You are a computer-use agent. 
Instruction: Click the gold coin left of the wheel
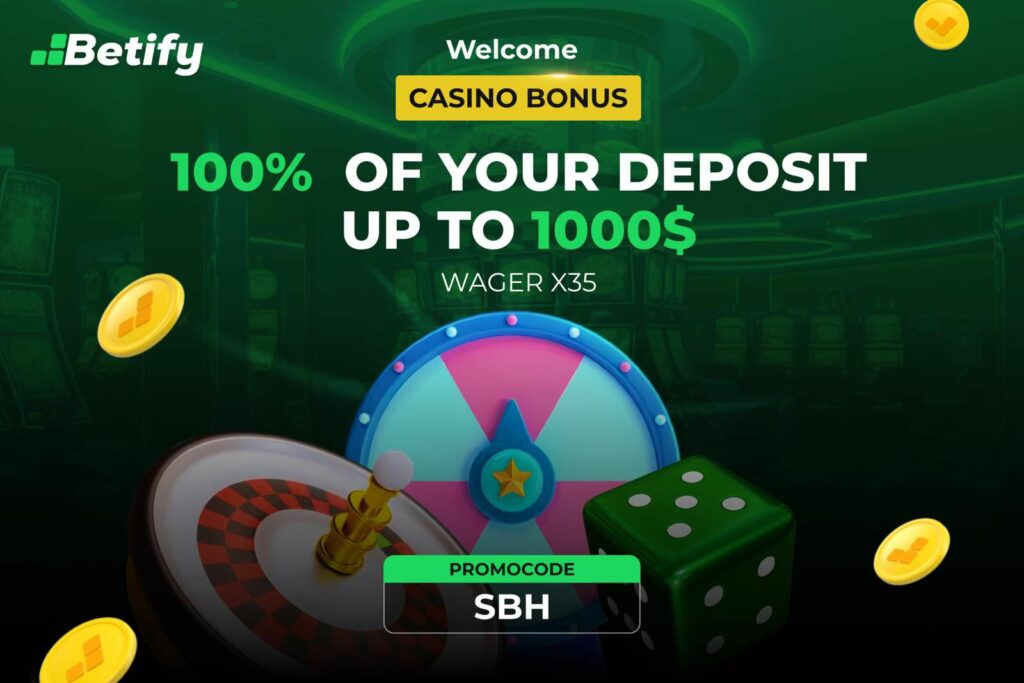pyautogui.click(x=140, y=315)
